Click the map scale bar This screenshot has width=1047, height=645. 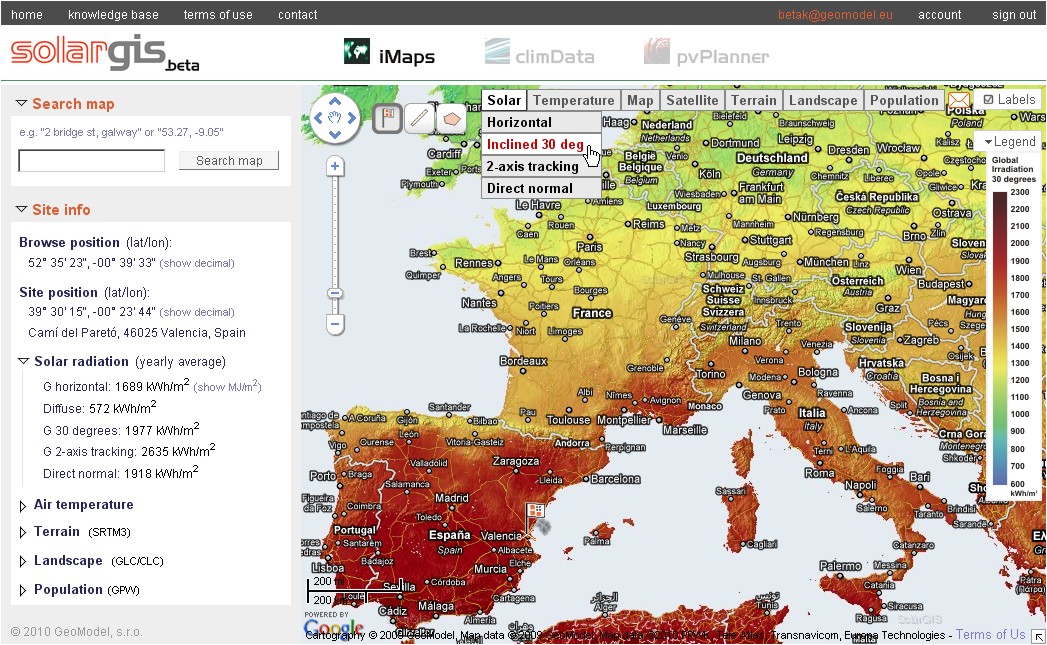click(357, 590)
